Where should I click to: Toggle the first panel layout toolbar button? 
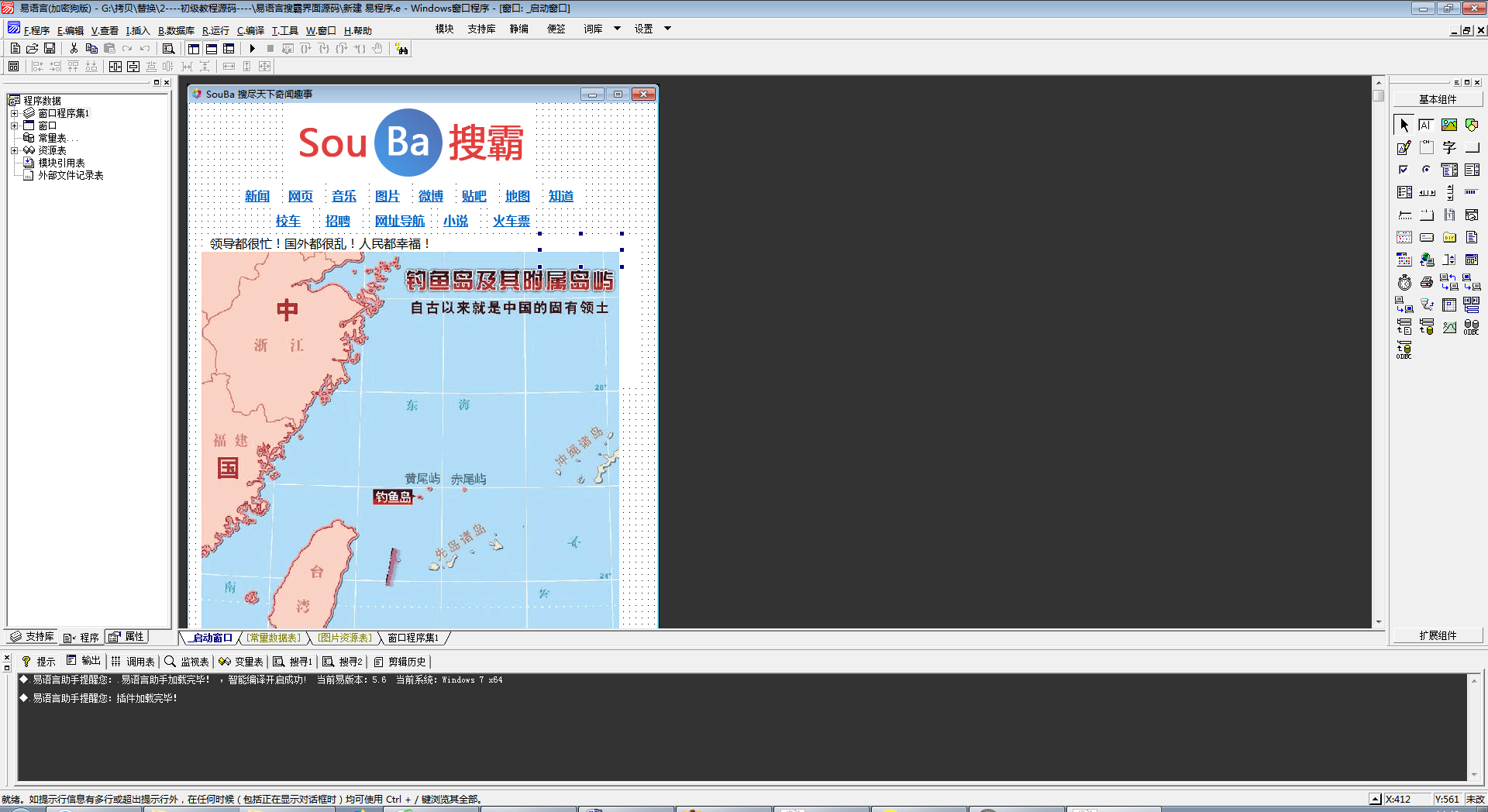194,48
